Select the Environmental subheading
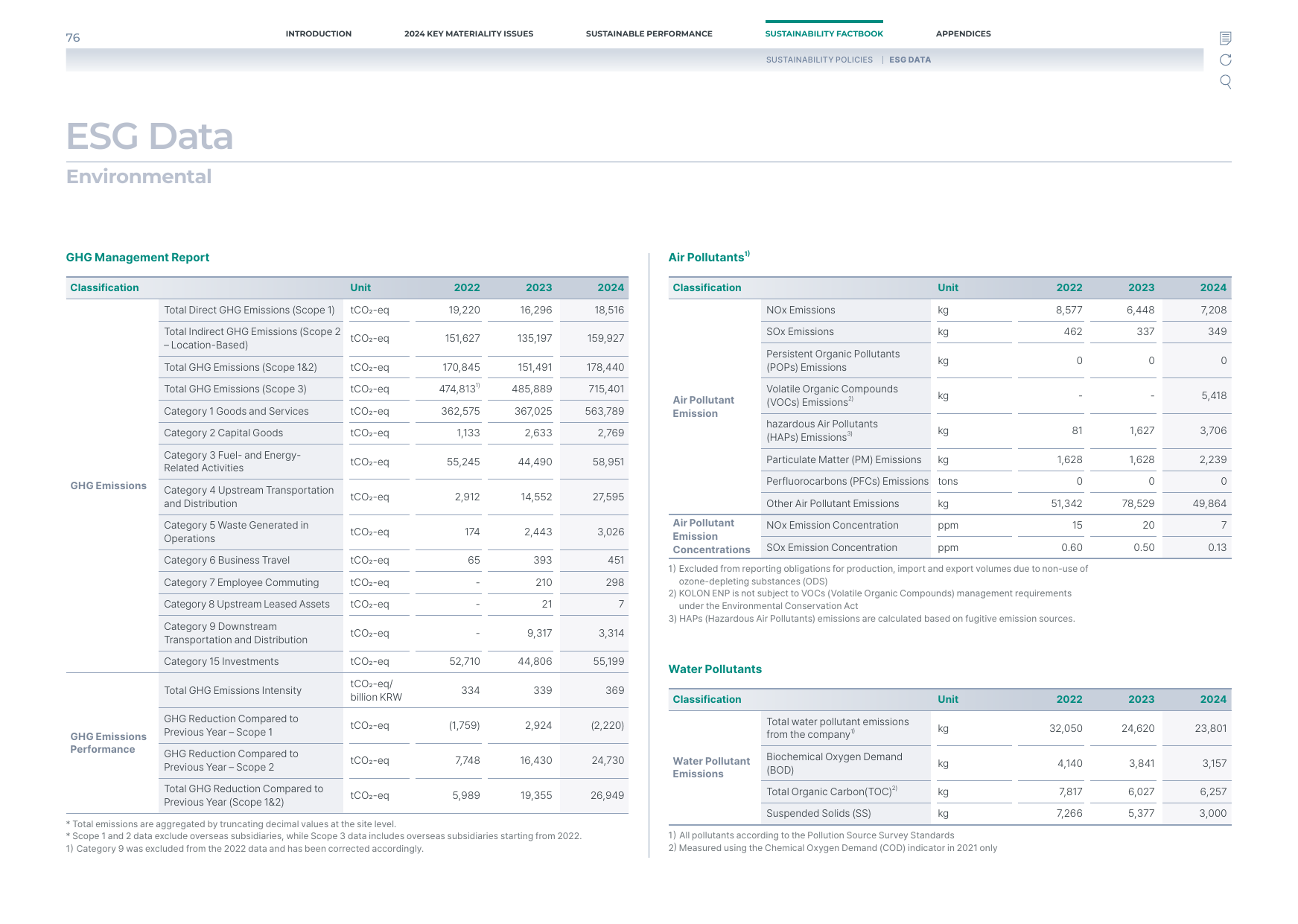Image resolution: width=1298 pixels, height=924 pixels. (139, 176)
